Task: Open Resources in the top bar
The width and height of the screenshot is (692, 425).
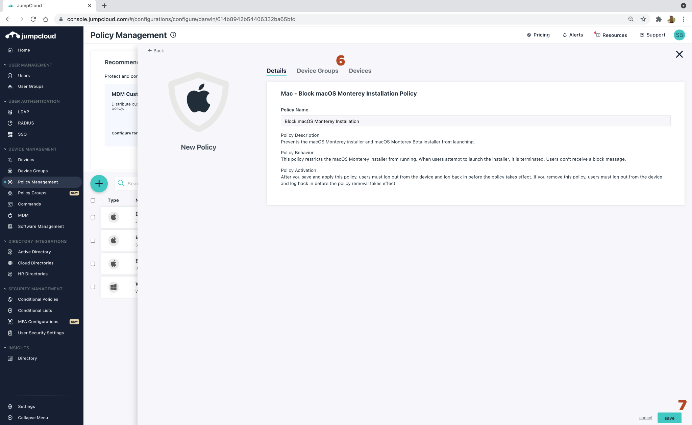Action: click(x=610, y=35)
